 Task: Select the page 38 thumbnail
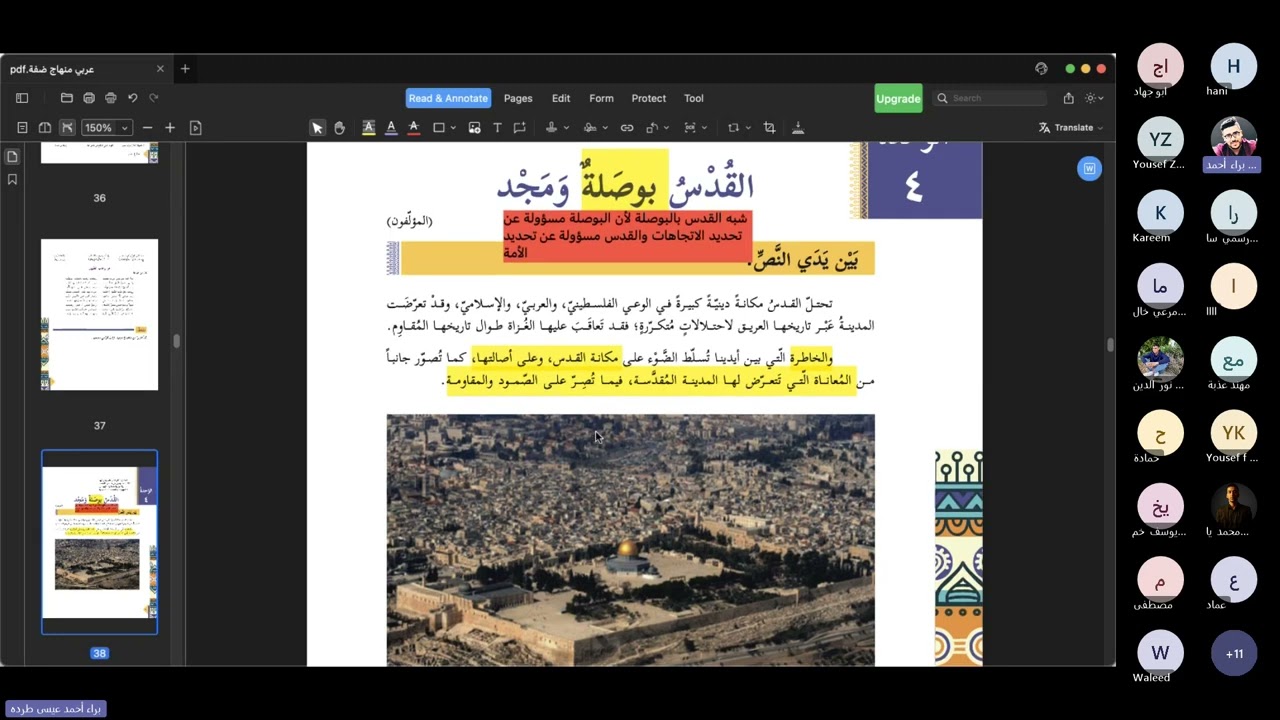click(x=99, y=542)
